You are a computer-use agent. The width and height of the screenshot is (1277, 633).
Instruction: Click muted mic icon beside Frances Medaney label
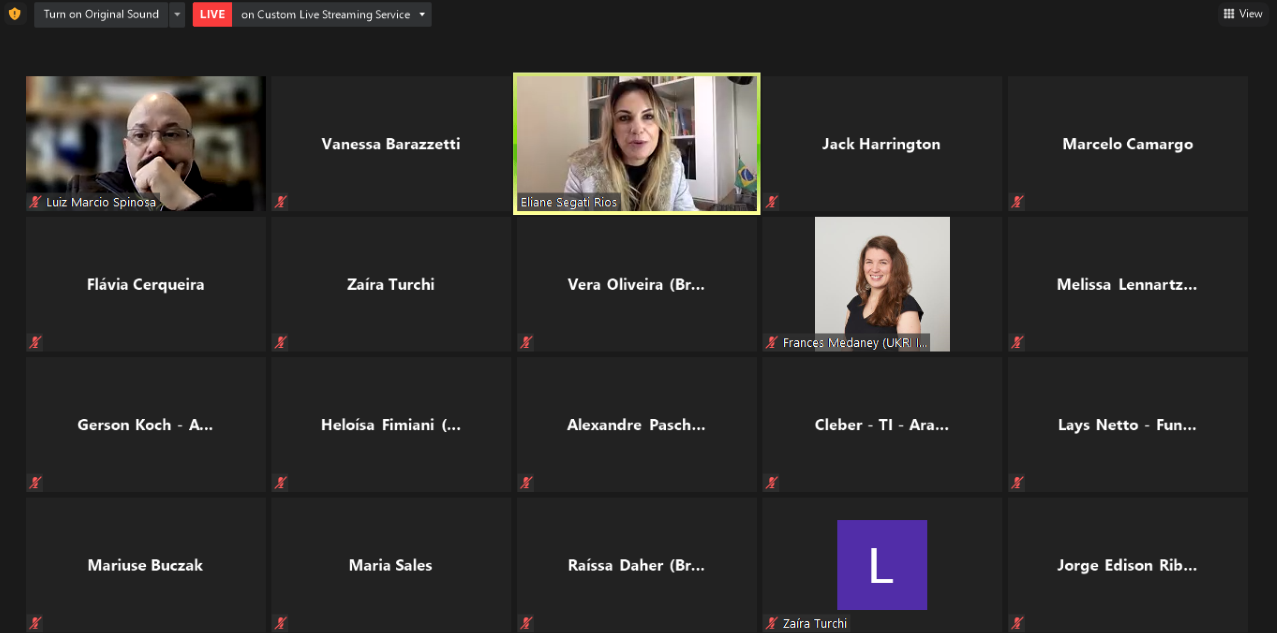(x=772, y=342)
